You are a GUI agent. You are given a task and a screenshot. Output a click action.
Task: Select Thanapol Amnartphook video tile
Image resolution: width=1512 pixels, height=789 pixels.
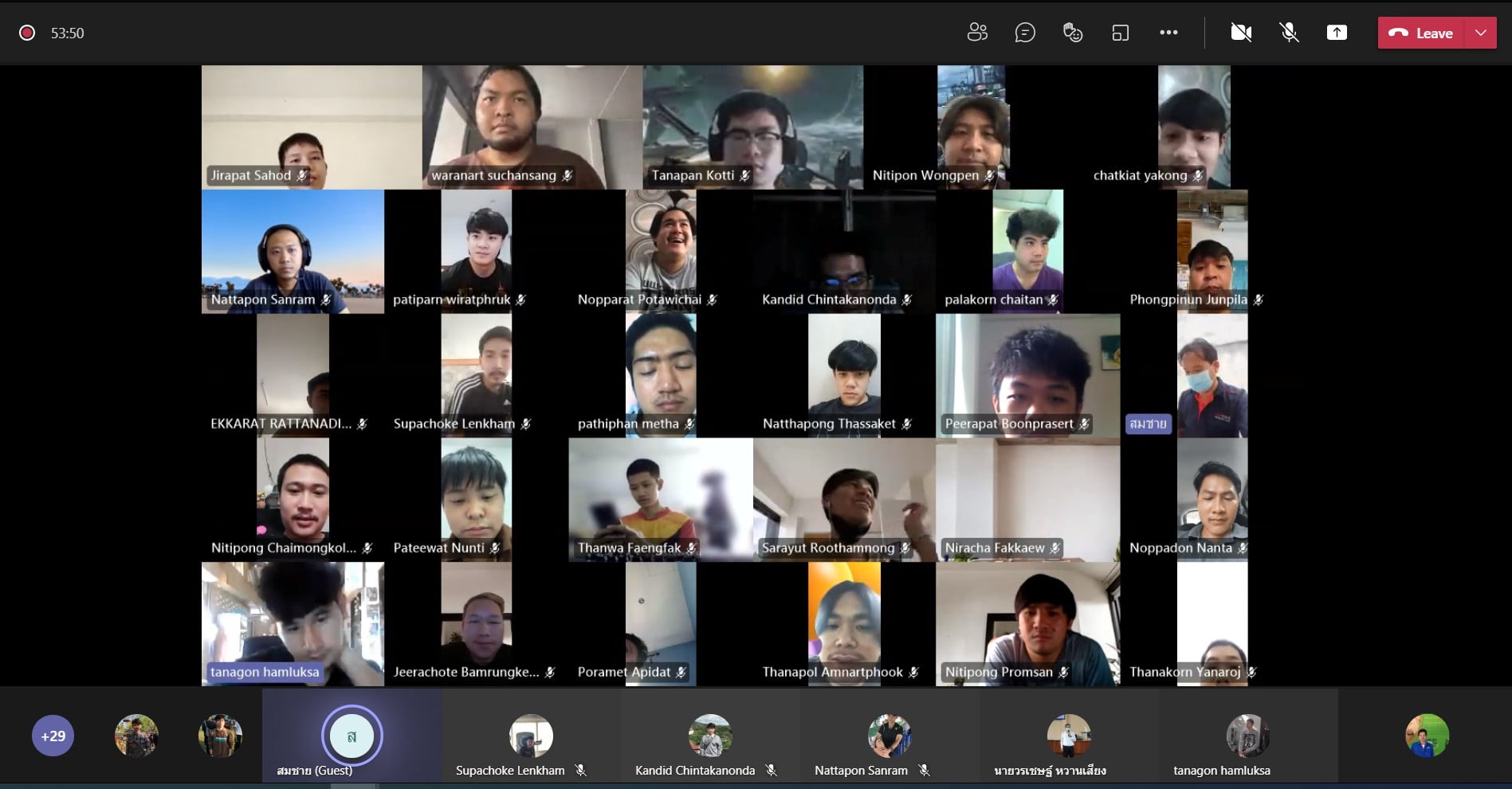(845, 624)
